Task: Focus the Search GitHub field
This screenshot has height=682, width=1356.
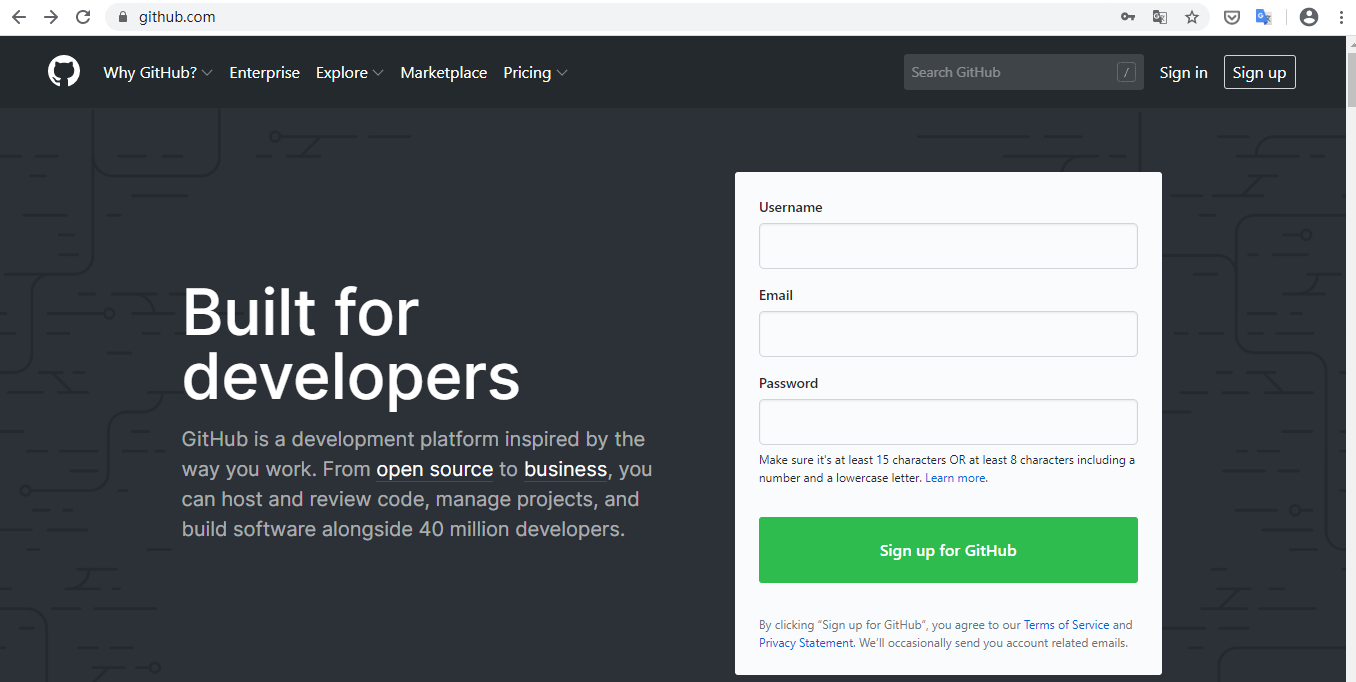Action: pyautogui.click(x=1024, y=72)
